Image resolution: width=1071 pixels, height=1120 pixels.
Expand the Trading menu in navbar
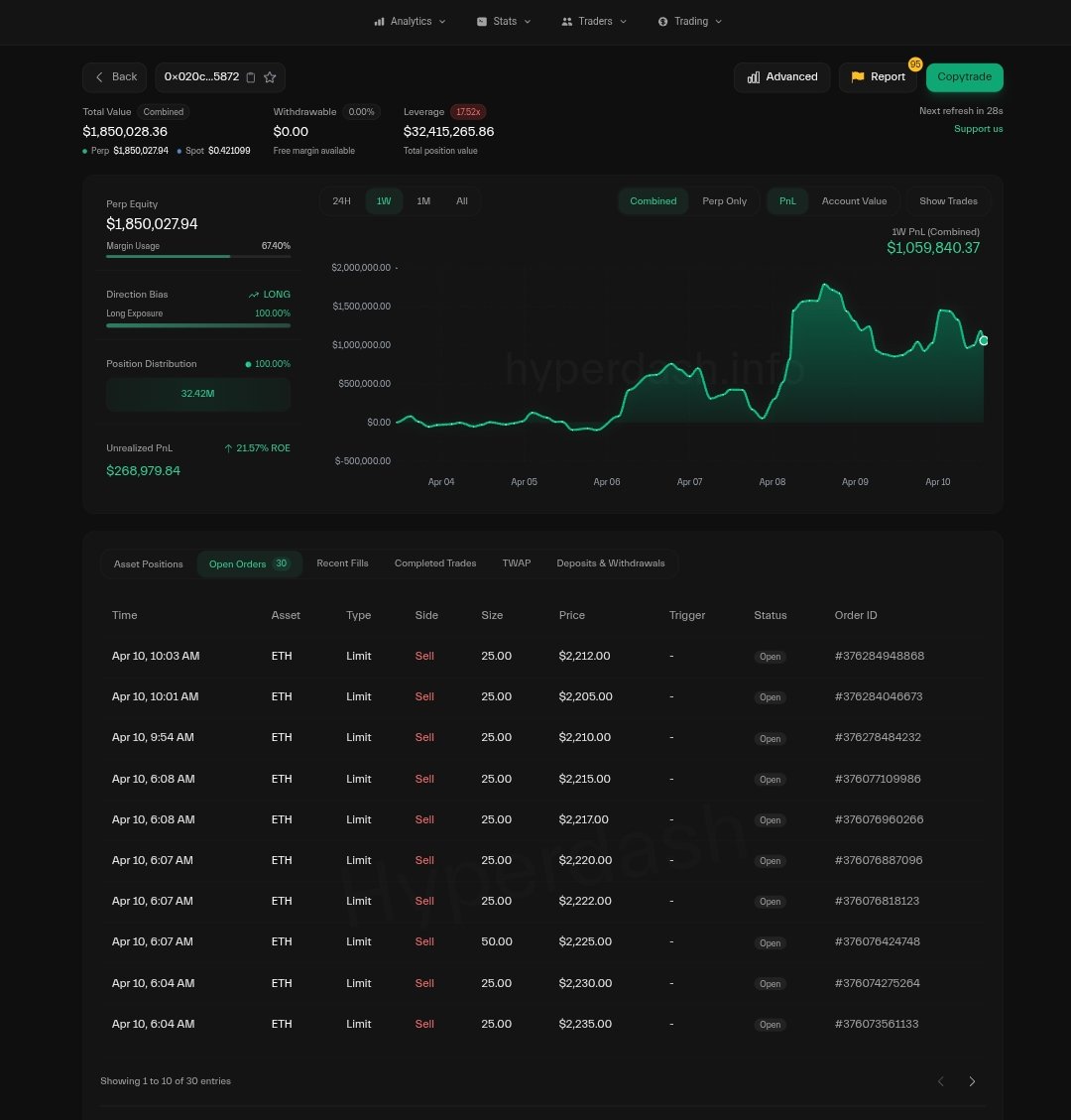[x=690, y=21]
